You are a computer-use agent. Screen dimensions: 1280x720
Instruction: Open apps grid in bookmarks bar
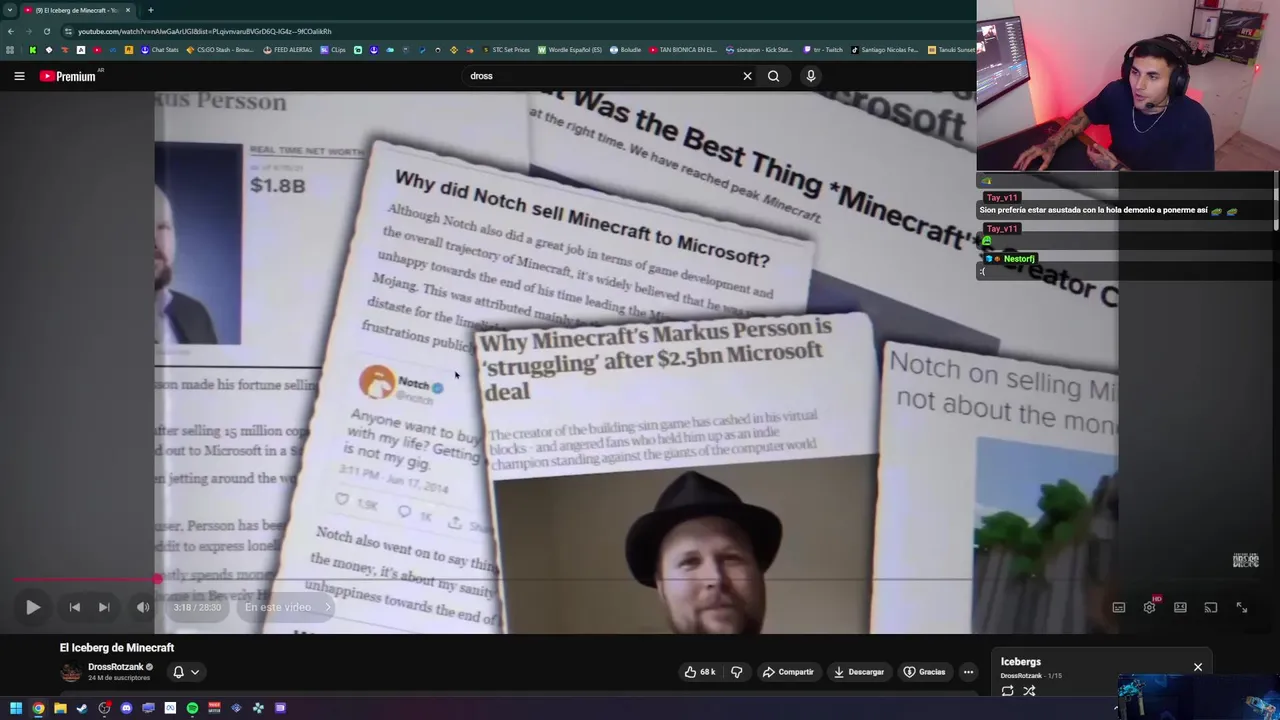[10, 50]
